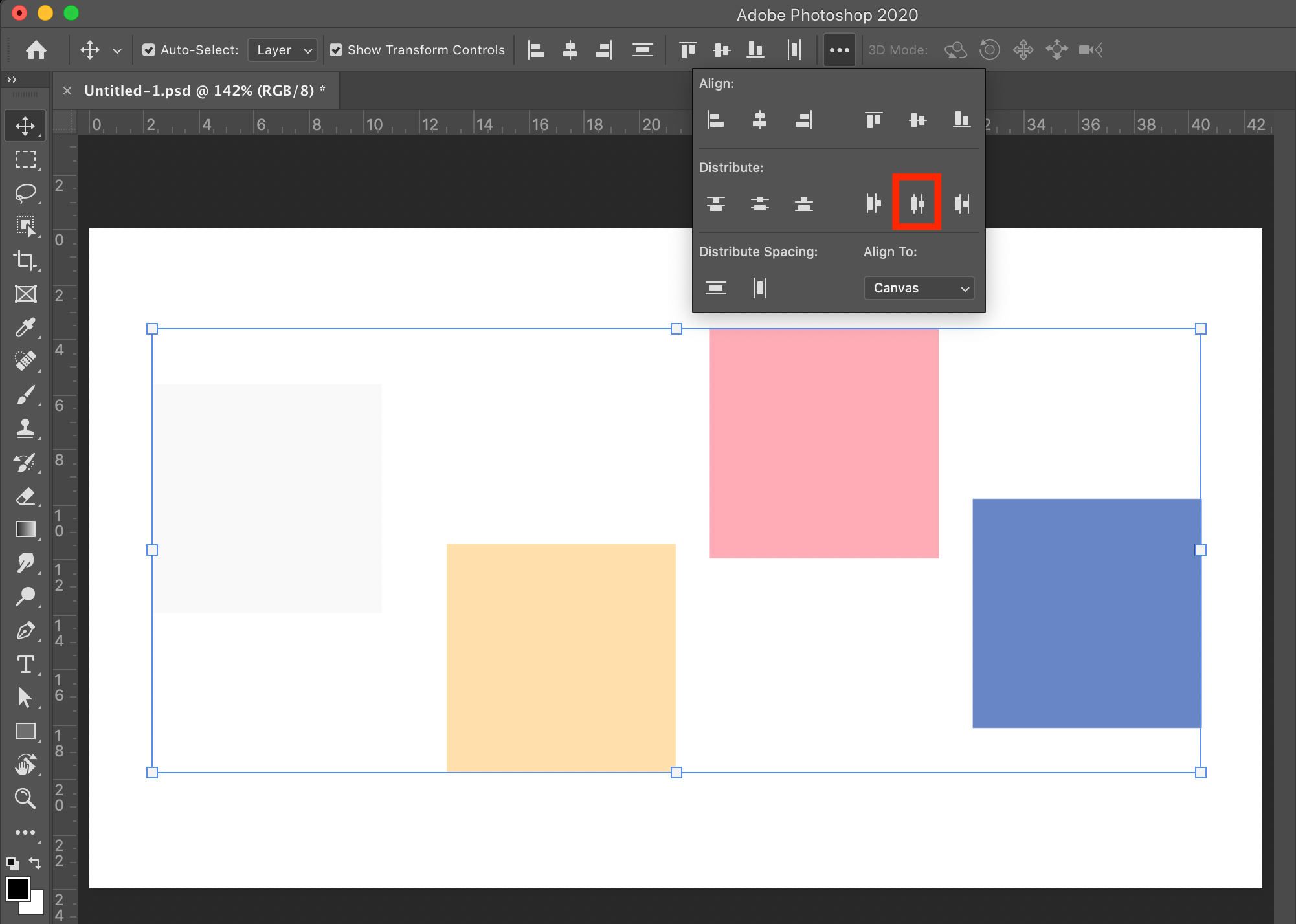Expand the collapsed tools panel arrows
Image resolution: width=1296 pixels, height=924 pixels.
click(x=12, y=80)
